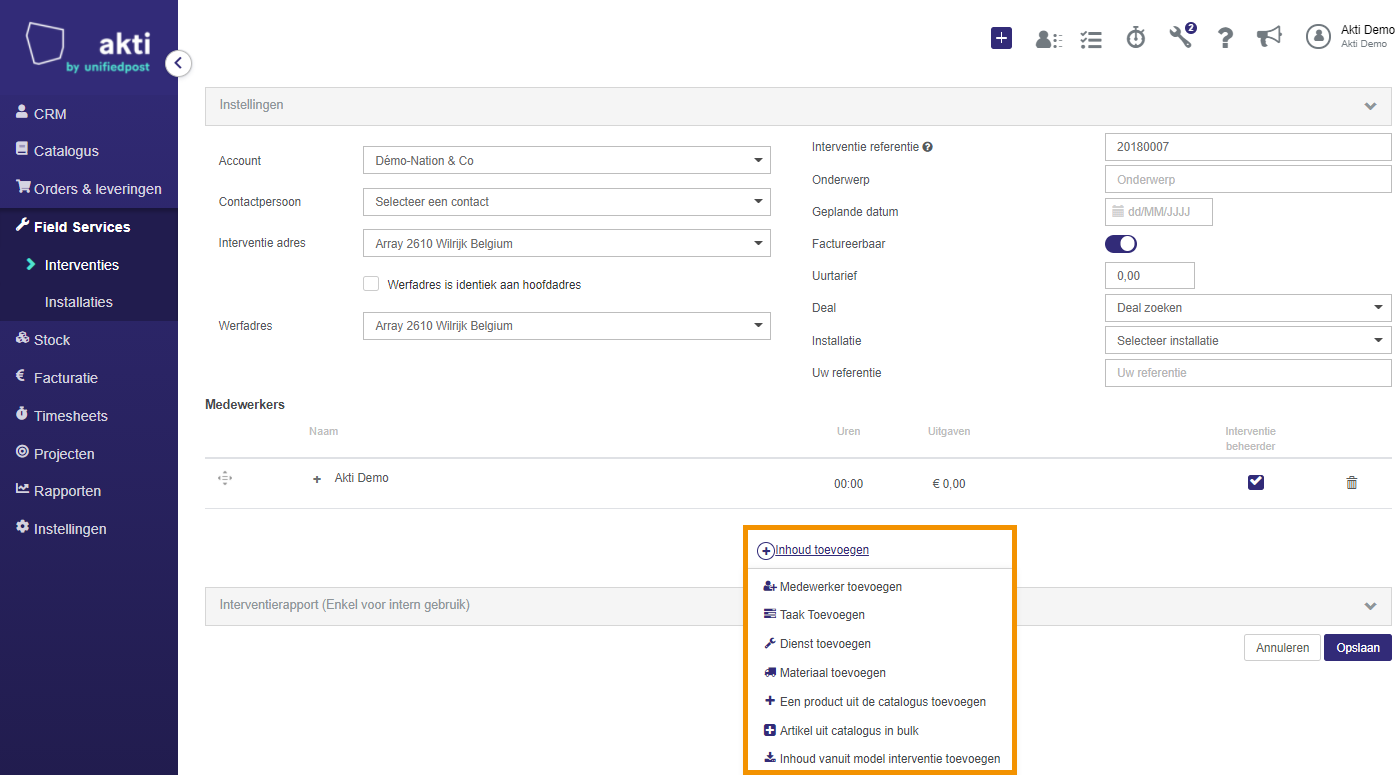
Task: Expand the Interventierapport panel chevron
Action: (1370, 606)
